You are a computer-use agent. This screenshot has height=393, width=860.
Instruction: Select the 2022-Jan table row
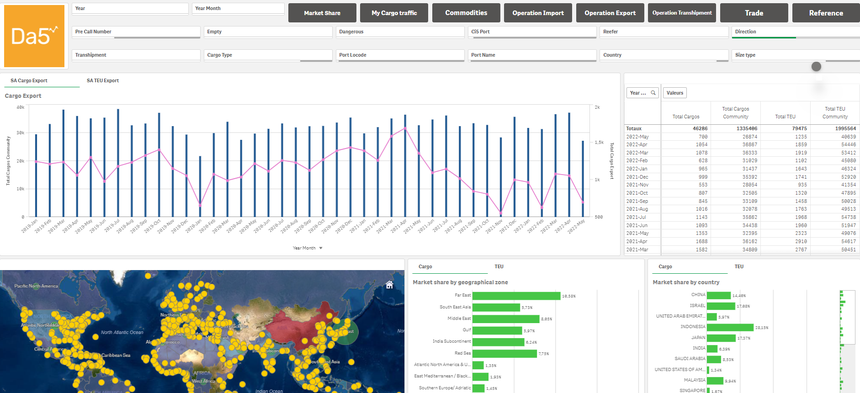(x=742, y=169)
